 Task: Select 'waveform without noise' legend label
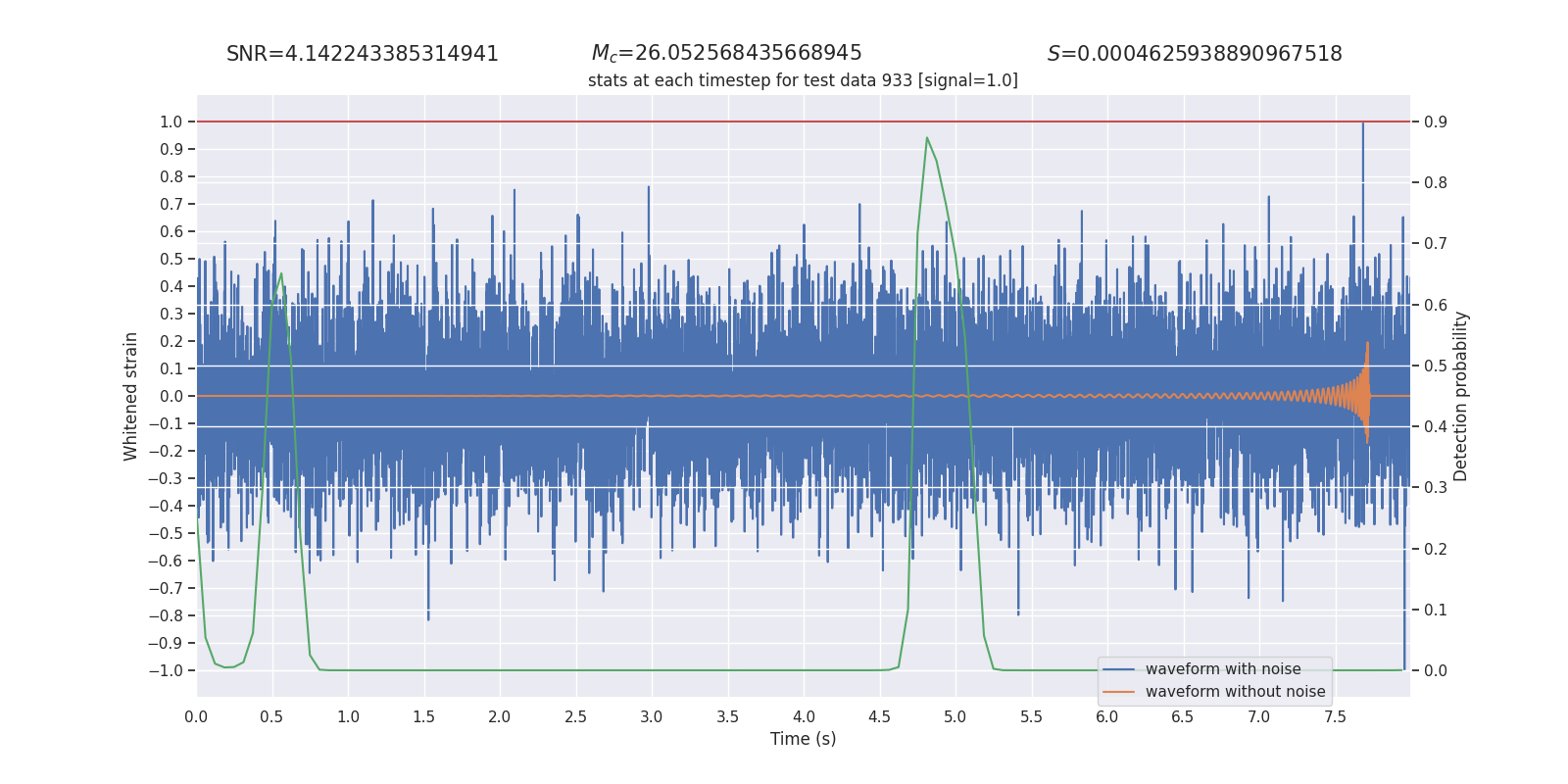tap(1235, 692)
